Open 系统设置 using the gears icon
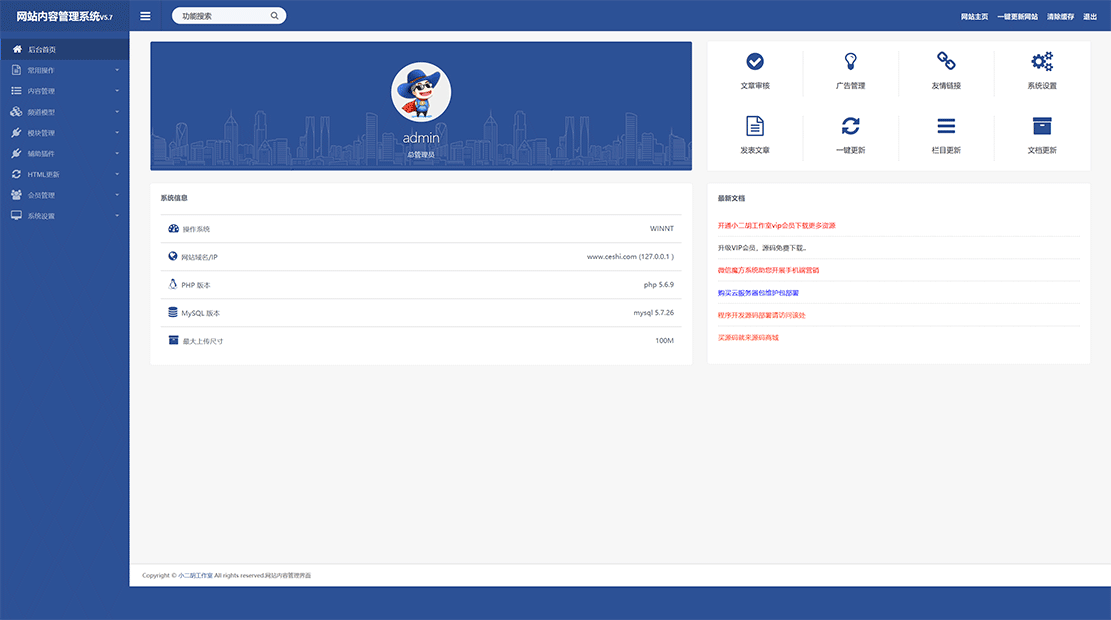 (1041, 61)
